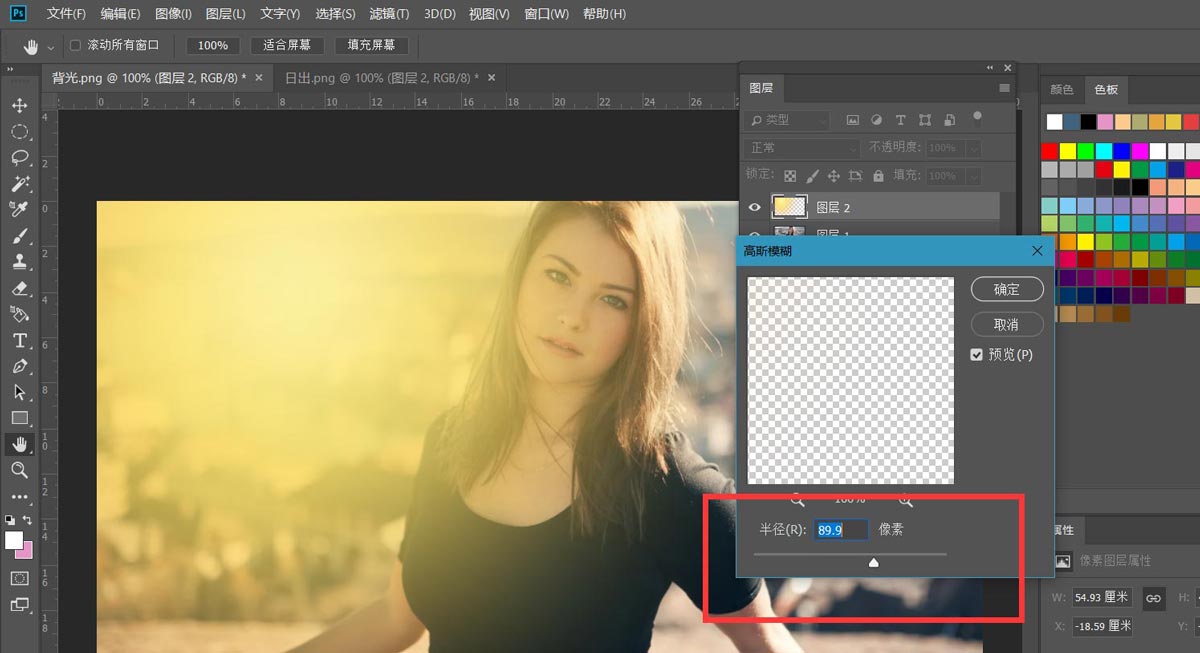The width and height of the screenshot is (1200, 653).
Task: Open the 滤镜(T) menu
Action: (389, 14)
